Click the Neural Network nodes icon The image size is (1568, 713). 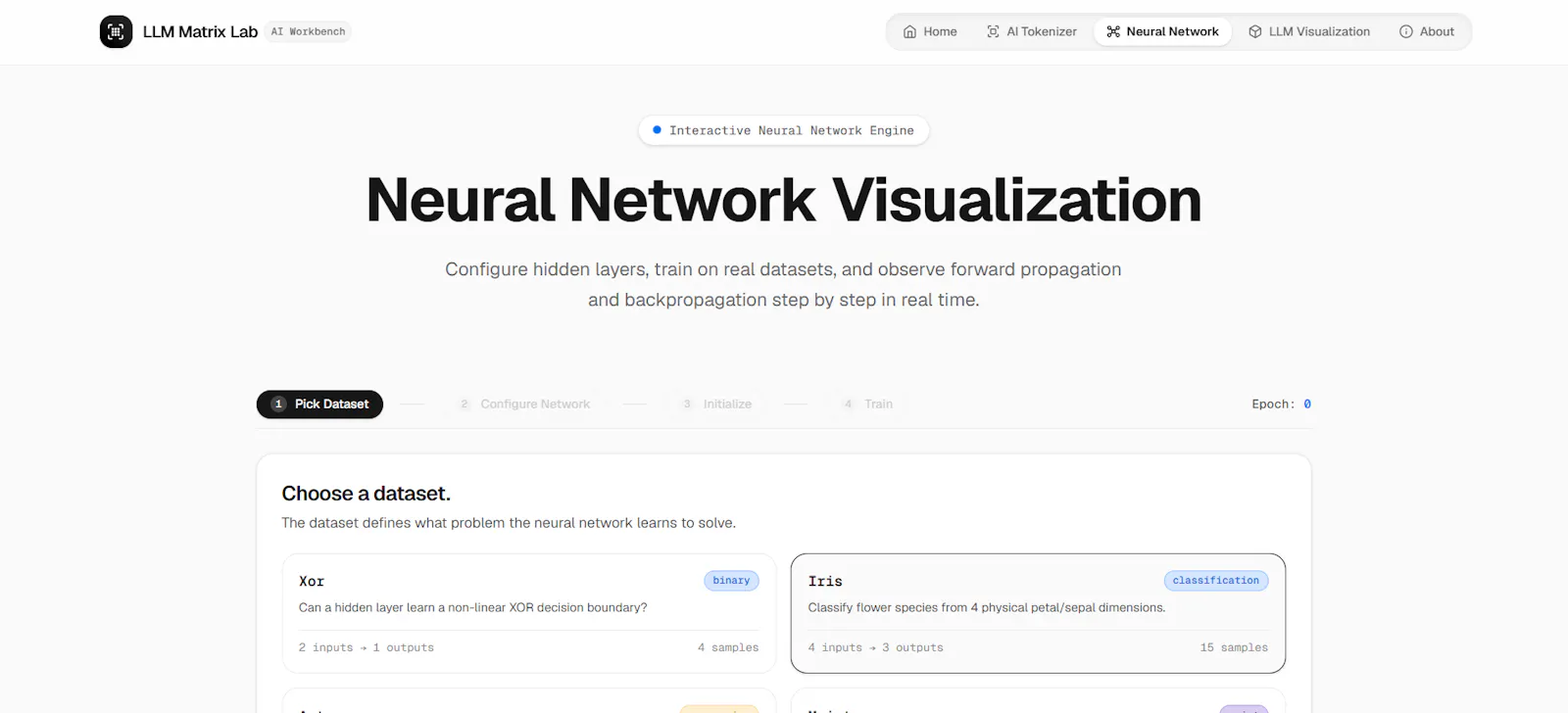1113,31
